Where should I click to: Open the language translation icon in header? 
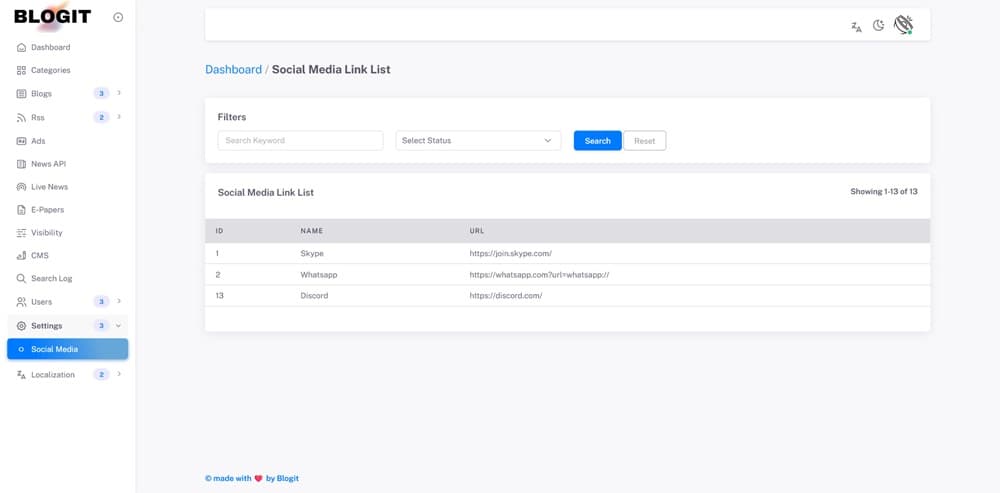click(x=857, y=26)
